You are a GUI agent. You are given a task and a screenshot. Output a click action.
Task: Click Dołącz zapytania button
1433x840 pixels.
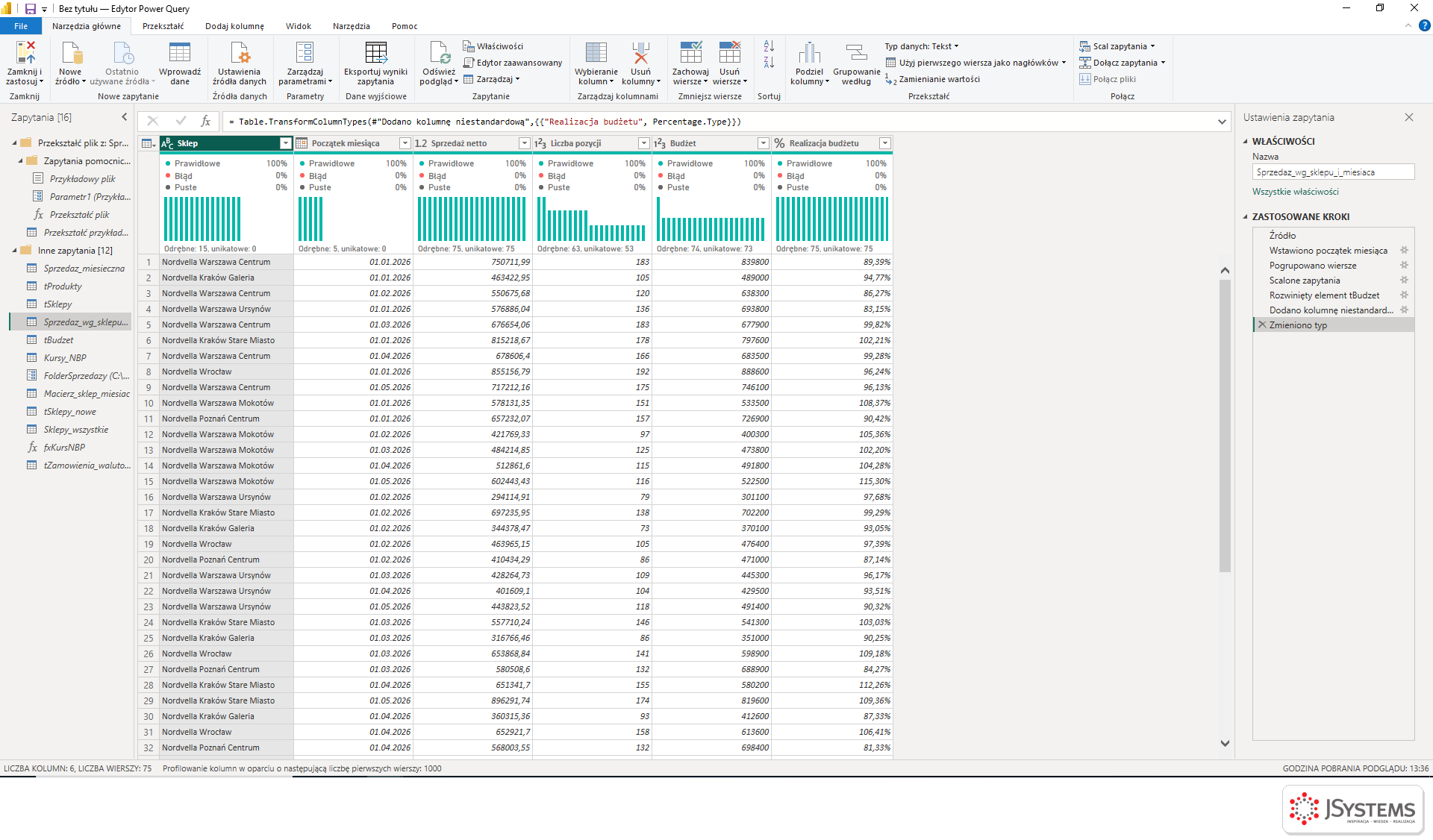1122,63
